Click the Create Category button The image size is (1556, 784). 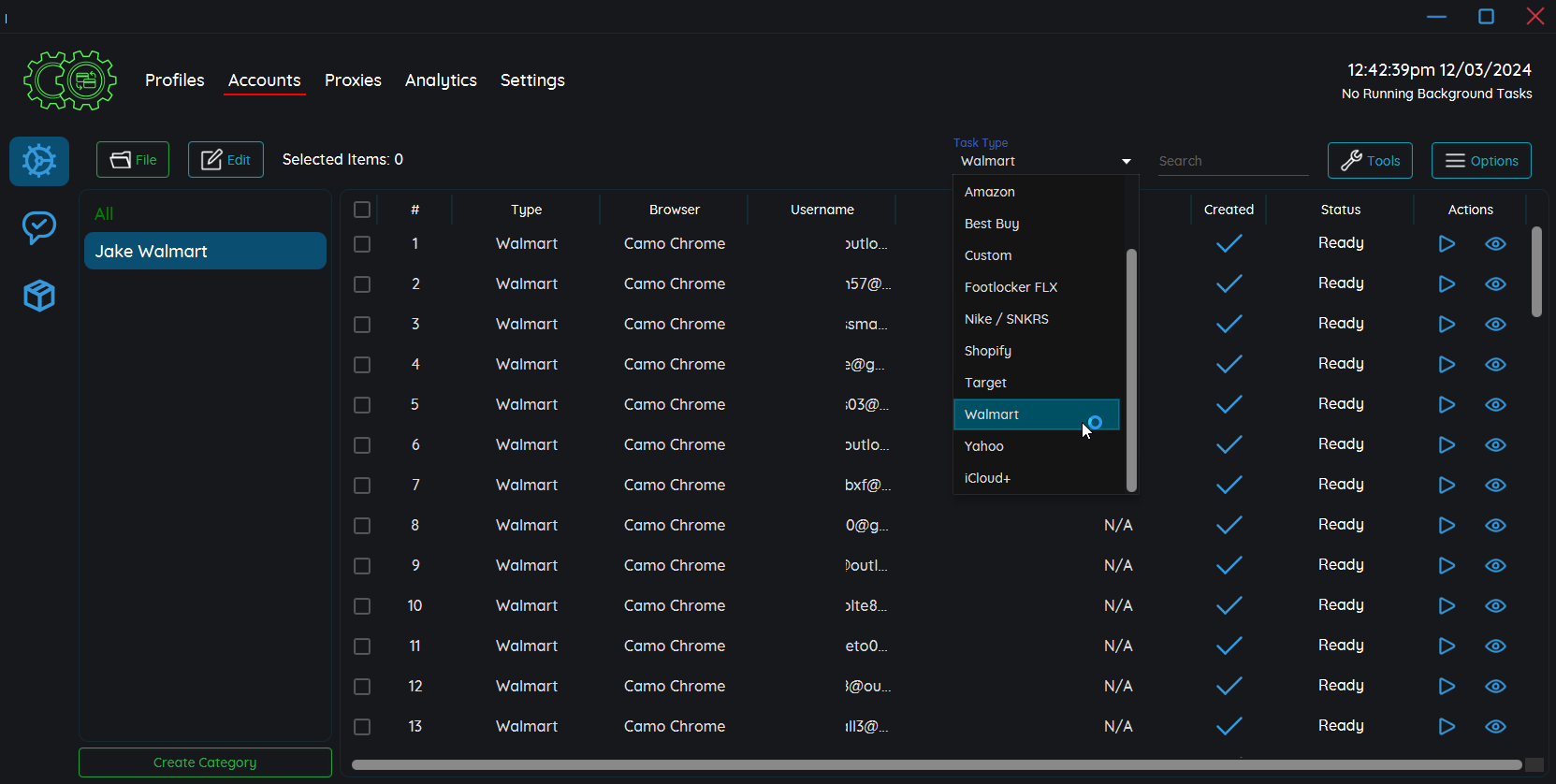click(205, 762)
